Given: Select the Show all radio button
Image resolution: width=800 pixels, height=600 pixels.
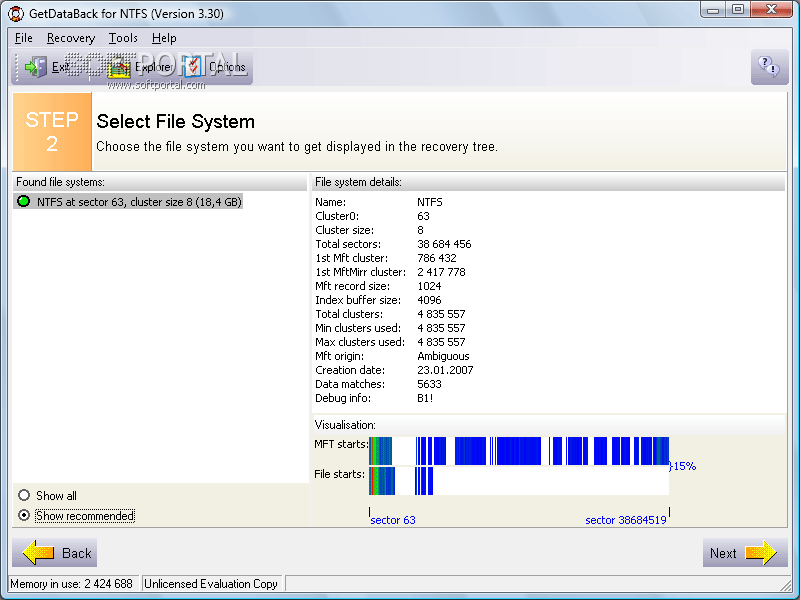Looking at the screenshot, I should point(24,495).
